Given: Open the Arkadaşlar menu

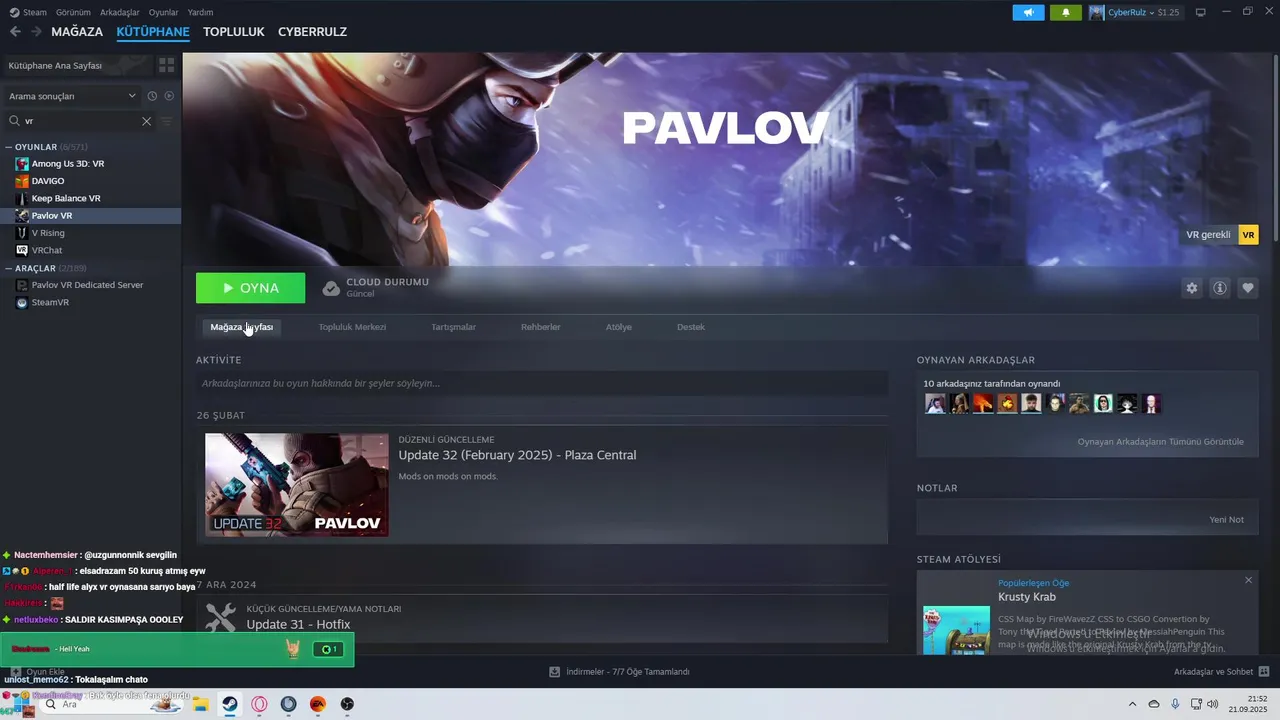Looking at the screenshot, I should point(120,12).
